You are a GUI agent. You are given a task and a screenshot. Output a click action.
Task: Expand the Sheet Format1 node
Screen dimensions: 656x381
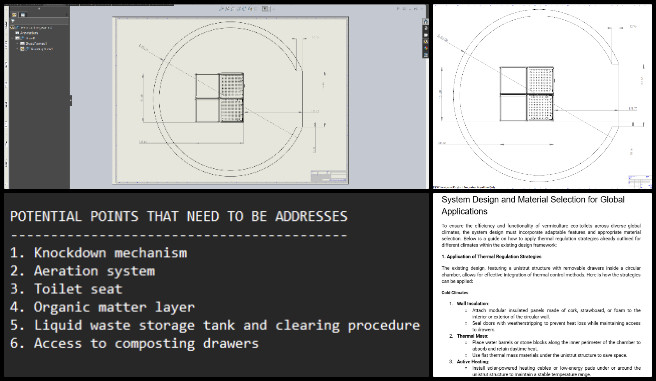pos(17,43)
